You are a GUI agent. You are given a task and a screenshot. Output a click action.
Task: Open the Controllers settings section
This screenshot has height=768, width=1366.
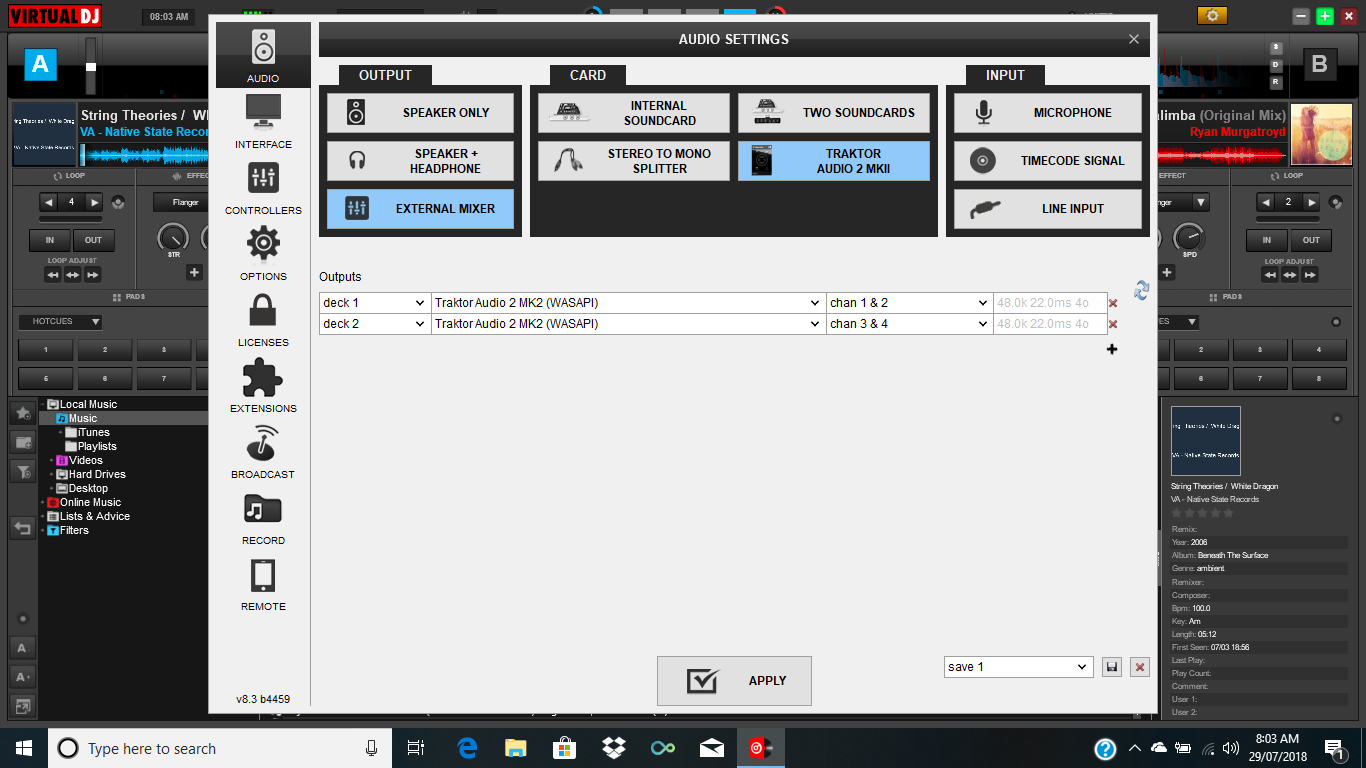[263, 188]
